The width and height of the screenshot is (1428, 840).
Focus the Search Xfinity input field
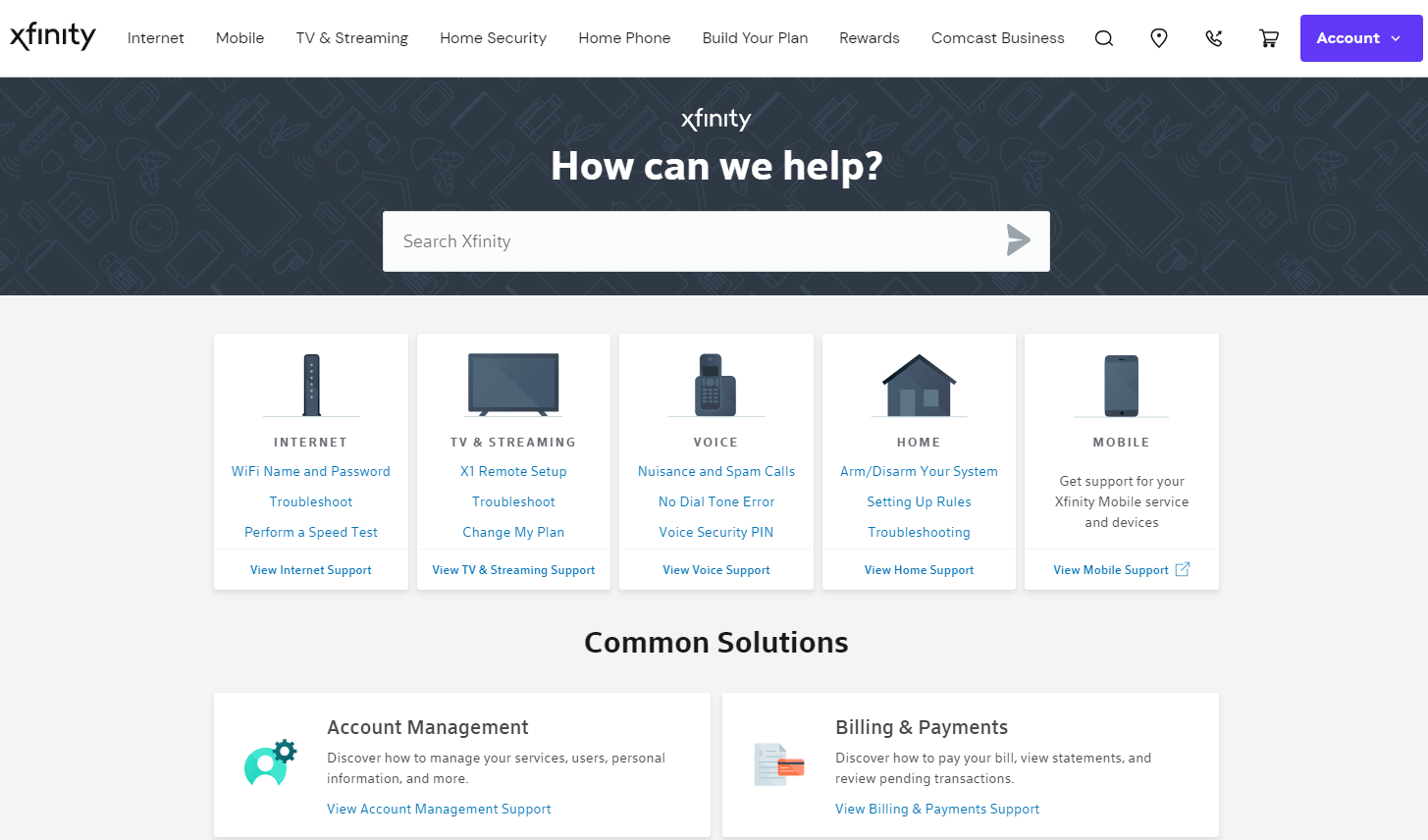point(716,241)
